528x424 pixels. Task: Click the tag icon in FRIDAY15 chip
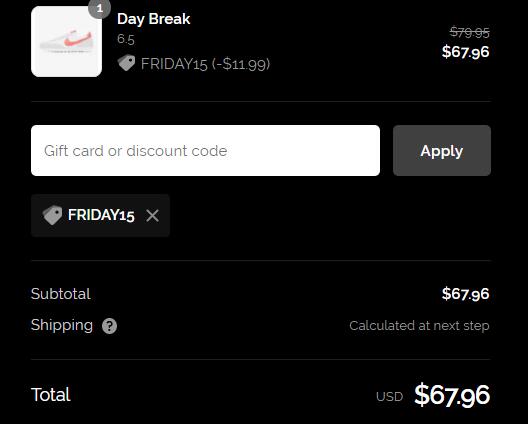(x=52, y=215)
